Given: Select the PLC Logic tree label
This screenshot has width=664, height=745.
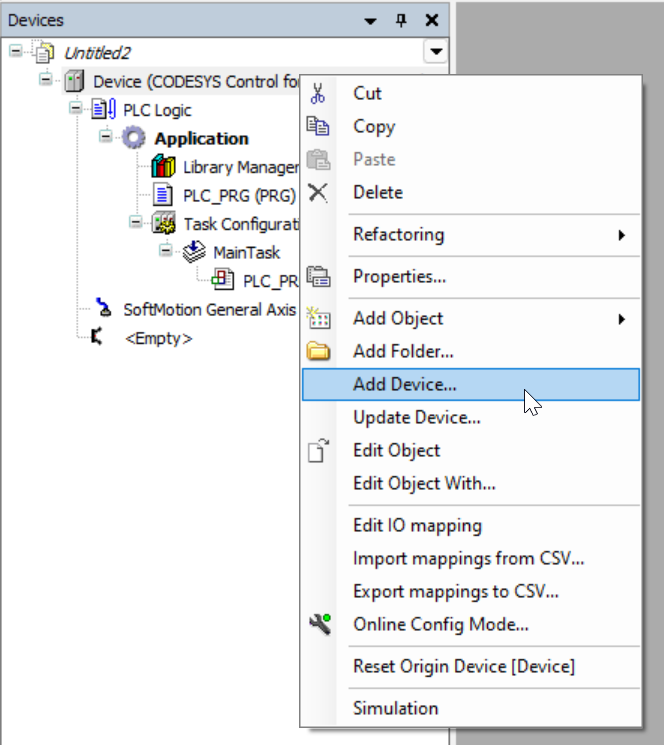Looking at the screenshot, I should (157, 110).
